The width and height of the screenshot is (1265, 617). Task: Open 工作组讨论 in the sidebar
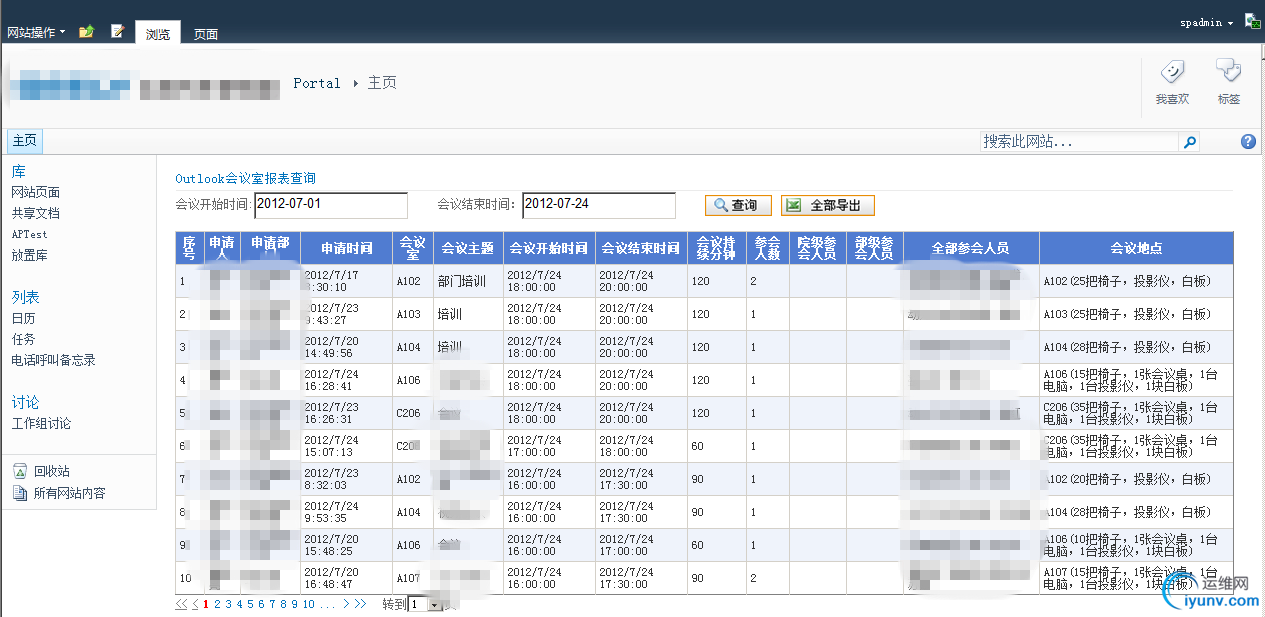[41, 423]
